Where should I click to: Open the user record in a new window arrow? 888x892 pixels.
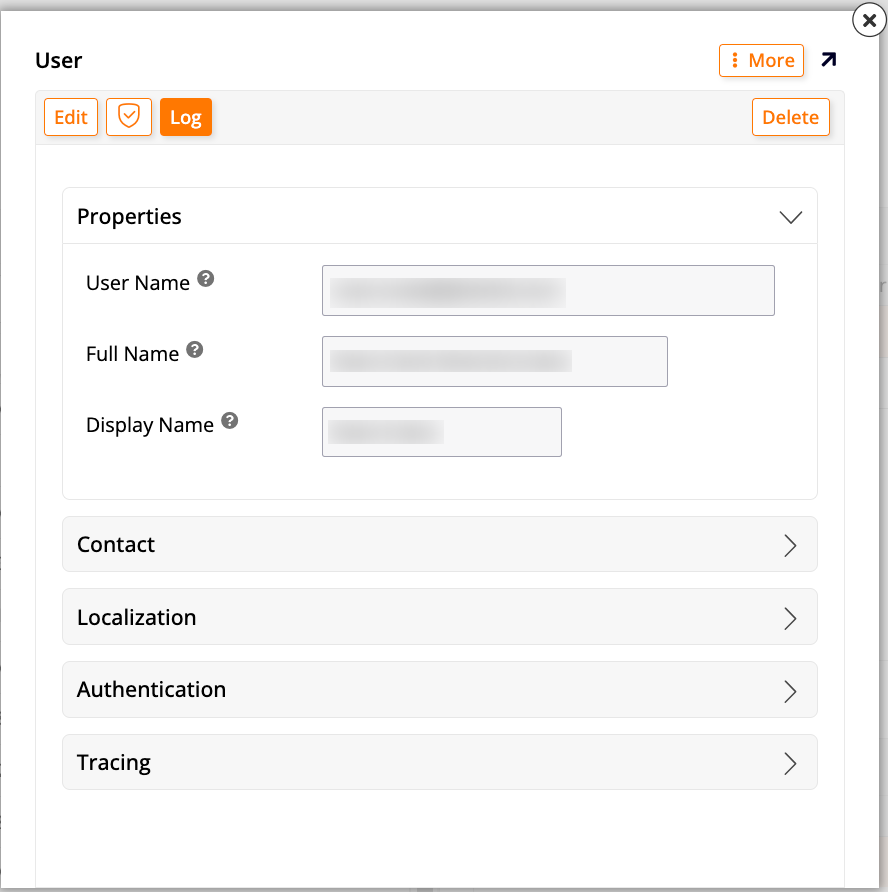pos(828,60)
